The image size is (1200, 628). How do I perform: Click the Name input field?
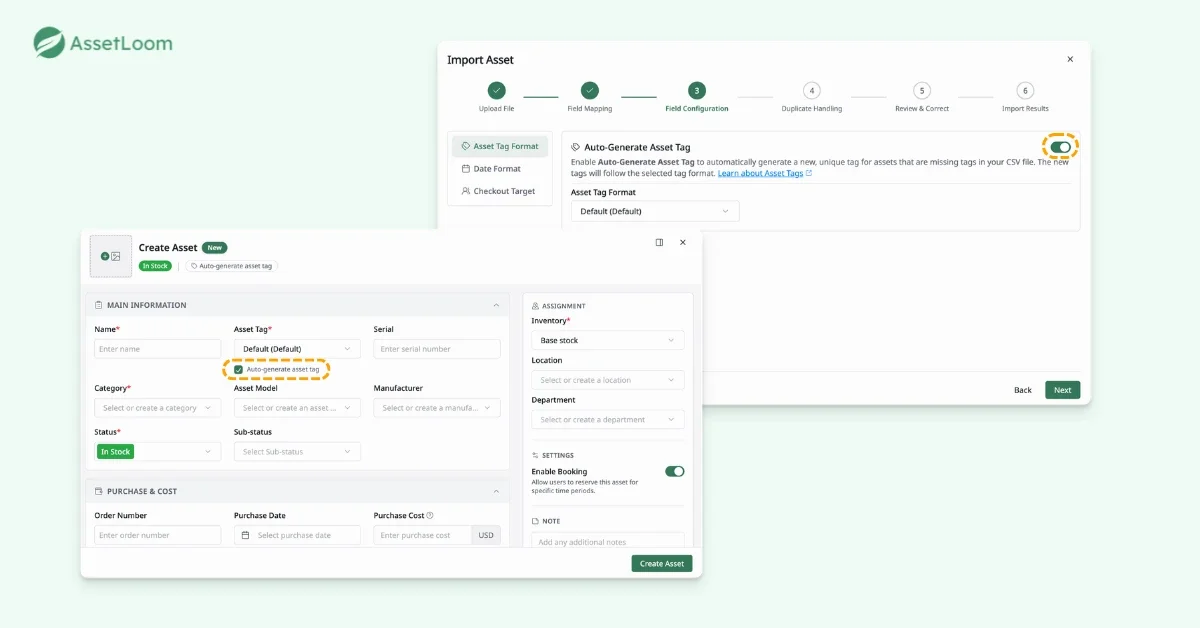click(x=158, y=349)
